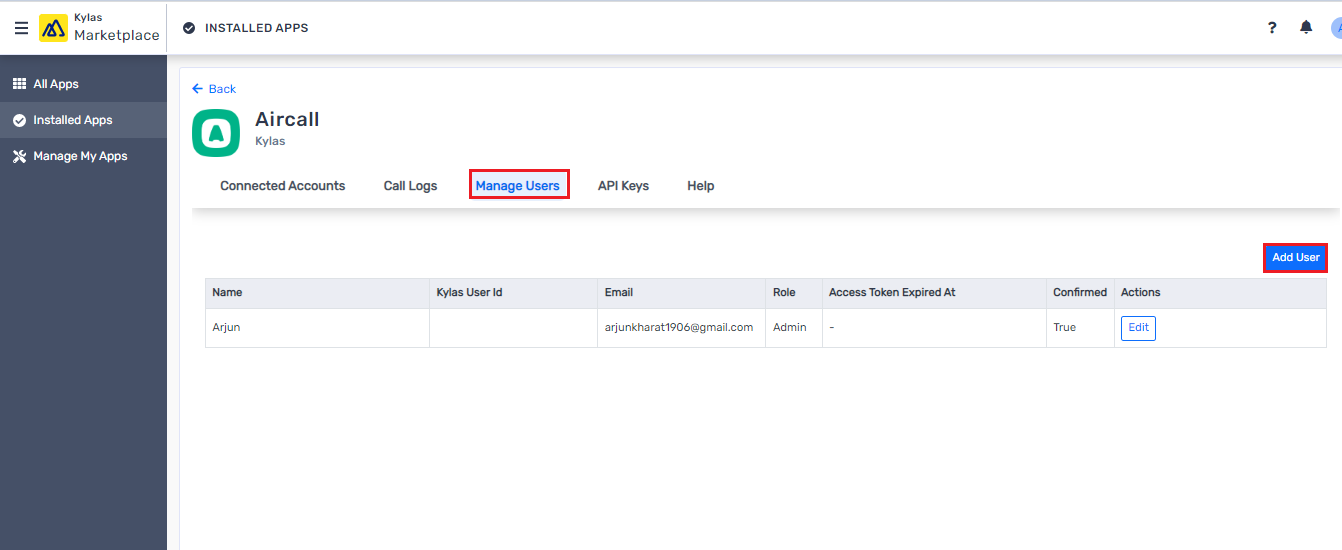Select the True confirmed cell
Viewport: 1342px width, 550px height.
coord(1080,328)
